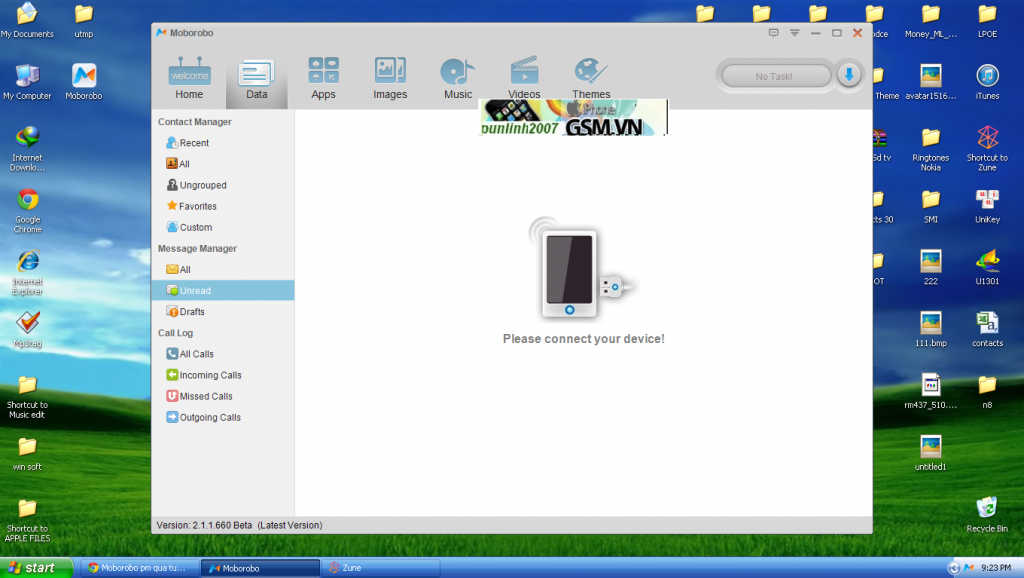Click the Message Manager section header
The image size is (1024, 578).
pos(197,249)
